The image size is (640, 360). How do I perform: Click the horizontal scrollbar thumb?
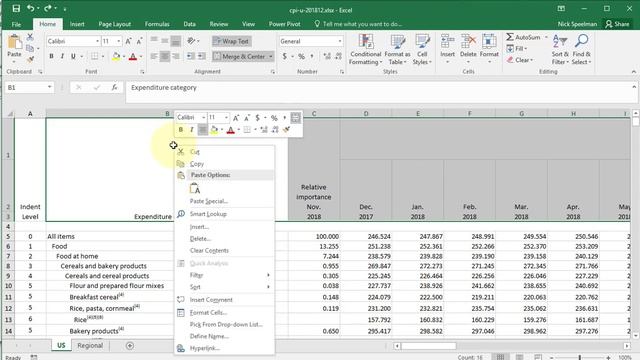pos(429,346)
